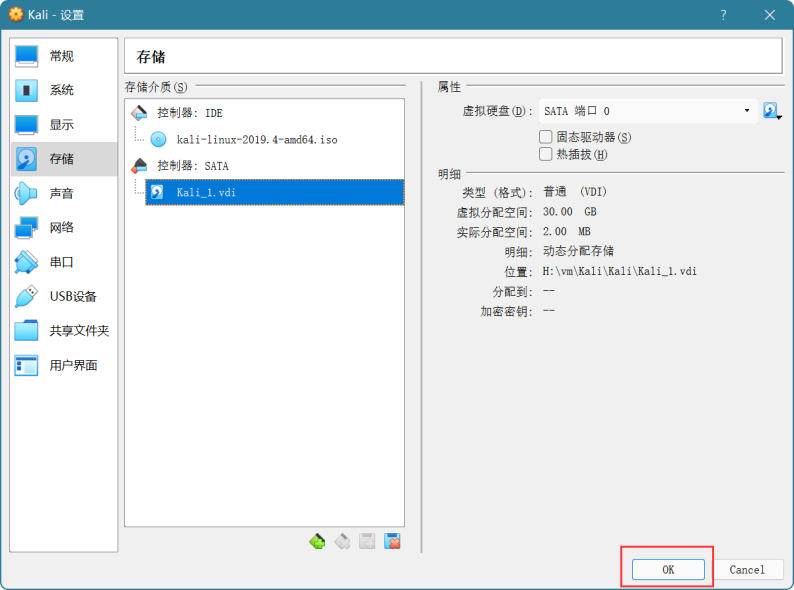Select kali-linux-2019.4-amd64.iso entry

tap(257, 139)
